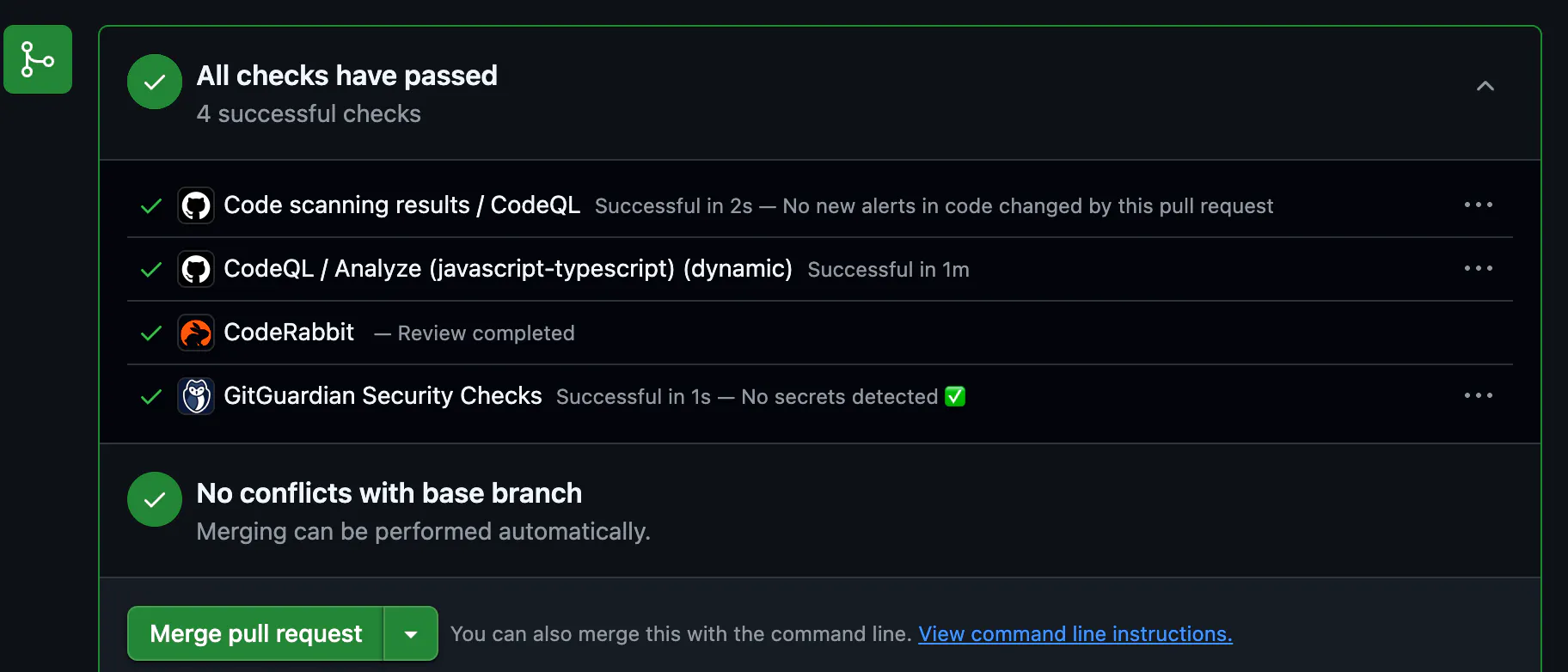Click the green check circle beside All checks passed
1568x672 pixels.
155,82
